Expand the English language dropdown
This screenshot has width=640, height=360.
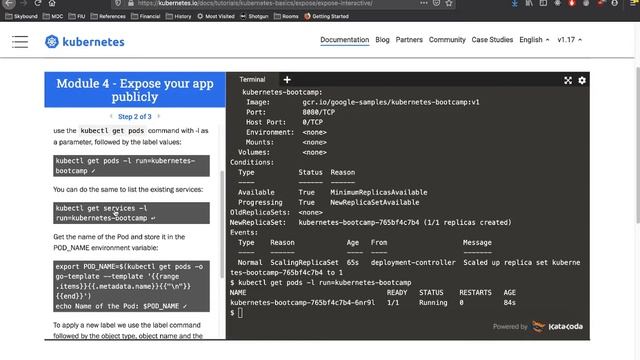coord(534,40)
